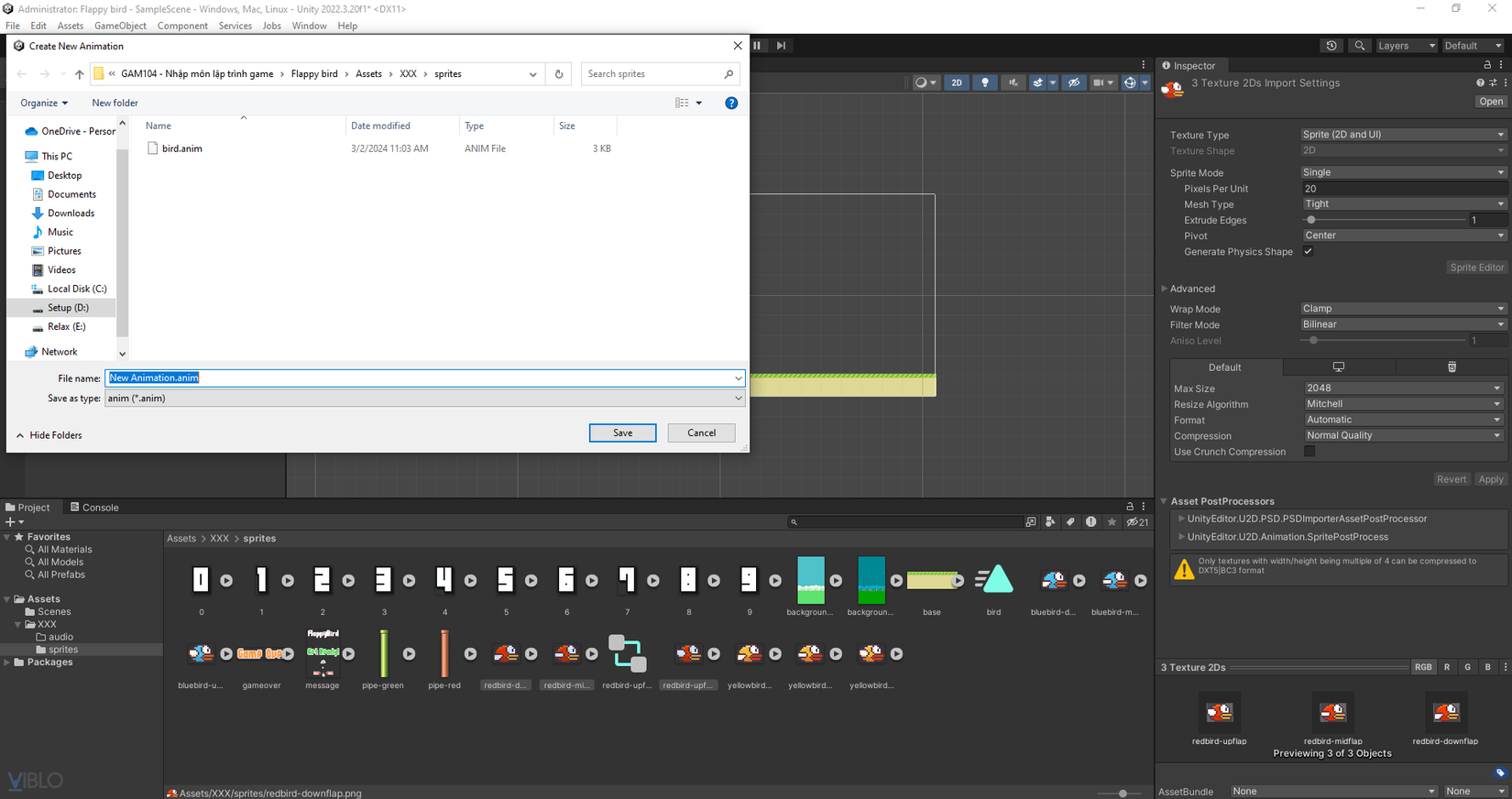
Task: Open dialog help question mark icon
Action: 731,103
